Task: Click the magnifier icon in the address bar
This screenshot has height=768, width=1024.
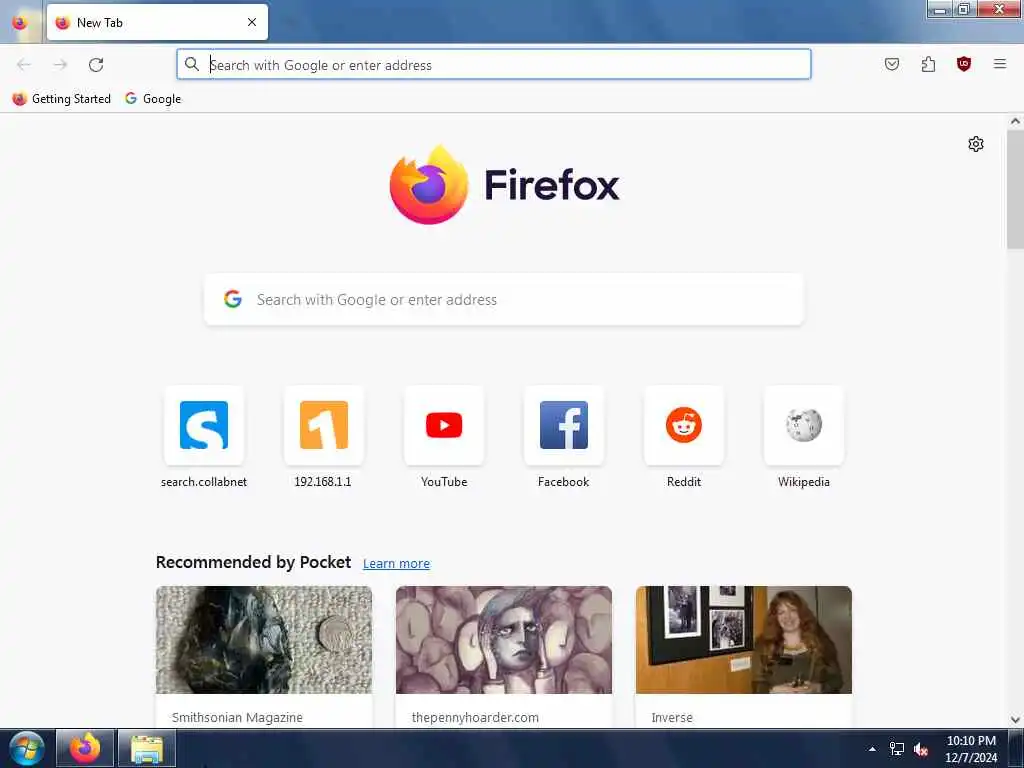Action: (191, 64)
